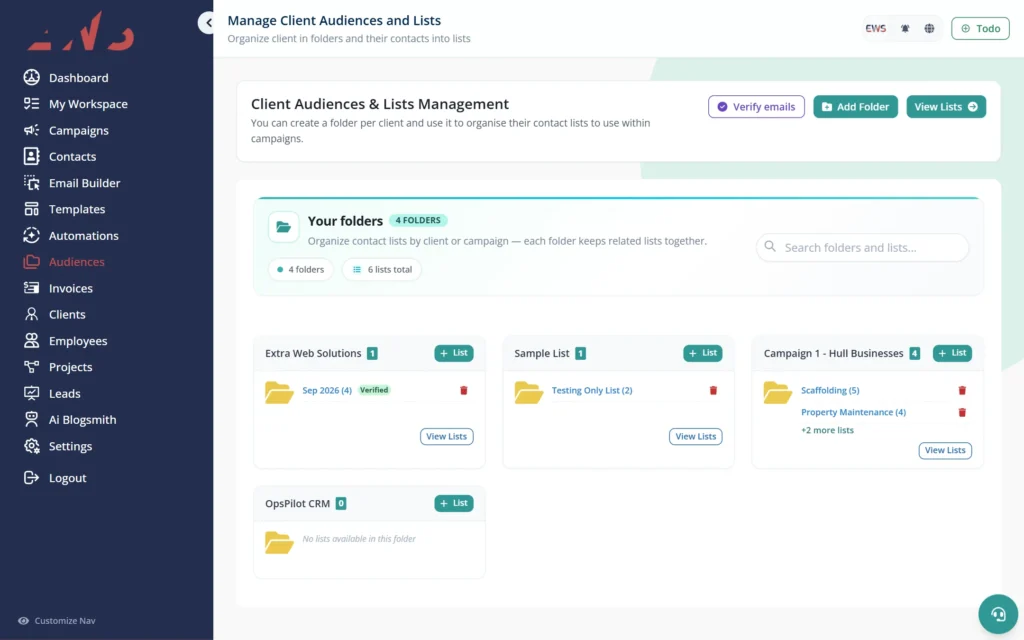
Task: Click the Verified badge on Sep 2026
Action: [x=374, y=391]
